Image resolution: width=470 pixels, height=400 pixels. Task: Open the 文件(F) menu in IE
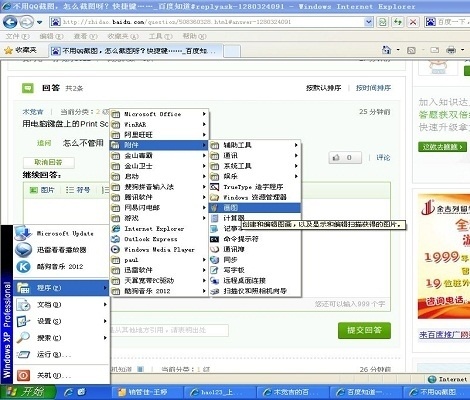pos(17,36)
